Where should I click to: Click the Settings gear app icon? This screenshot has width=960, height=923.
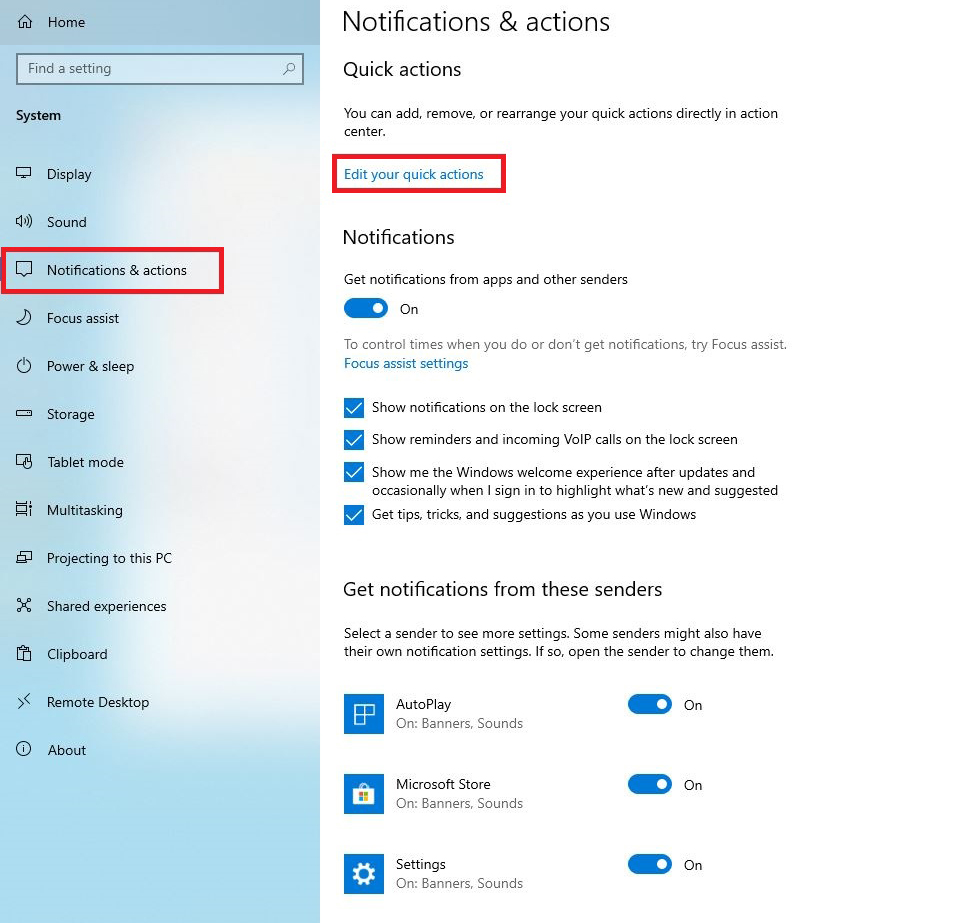pos(364,874)
